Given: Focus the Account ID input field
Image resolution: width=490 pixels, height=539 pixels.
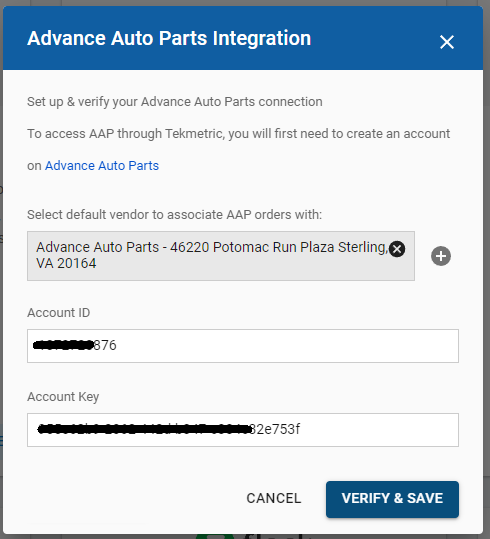Looking at the screenshot, I should [x=243, y=346].
